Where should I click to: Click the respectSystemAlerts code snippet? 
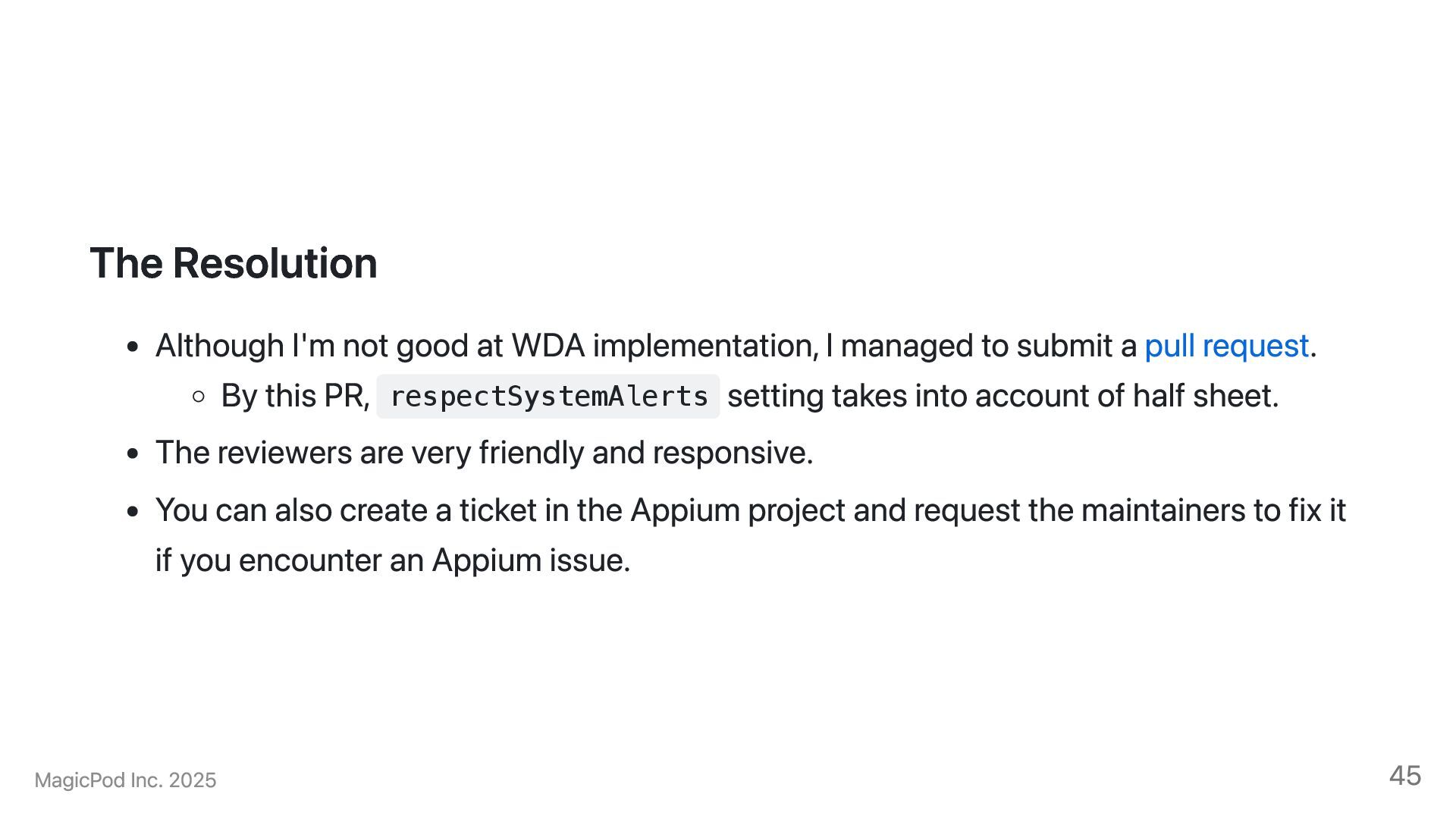click(548, 397)
